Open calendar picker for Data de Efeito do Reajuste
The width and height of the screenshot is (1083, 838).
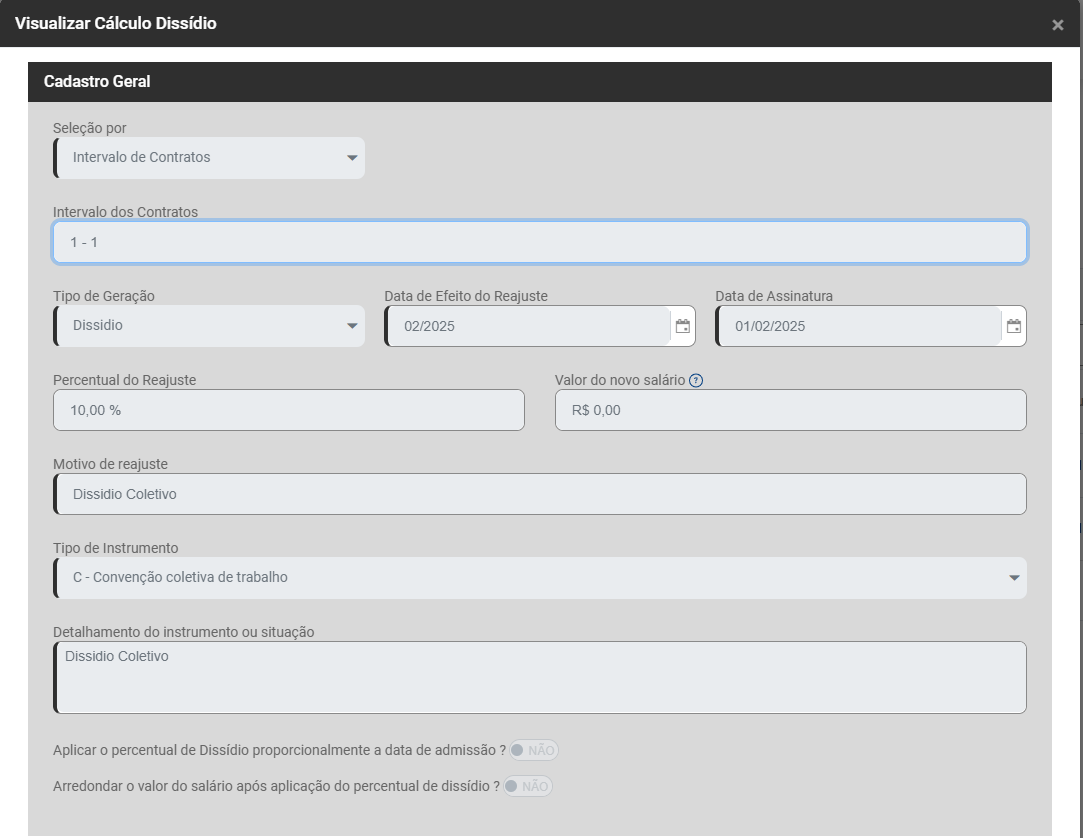tap(682, 326)
